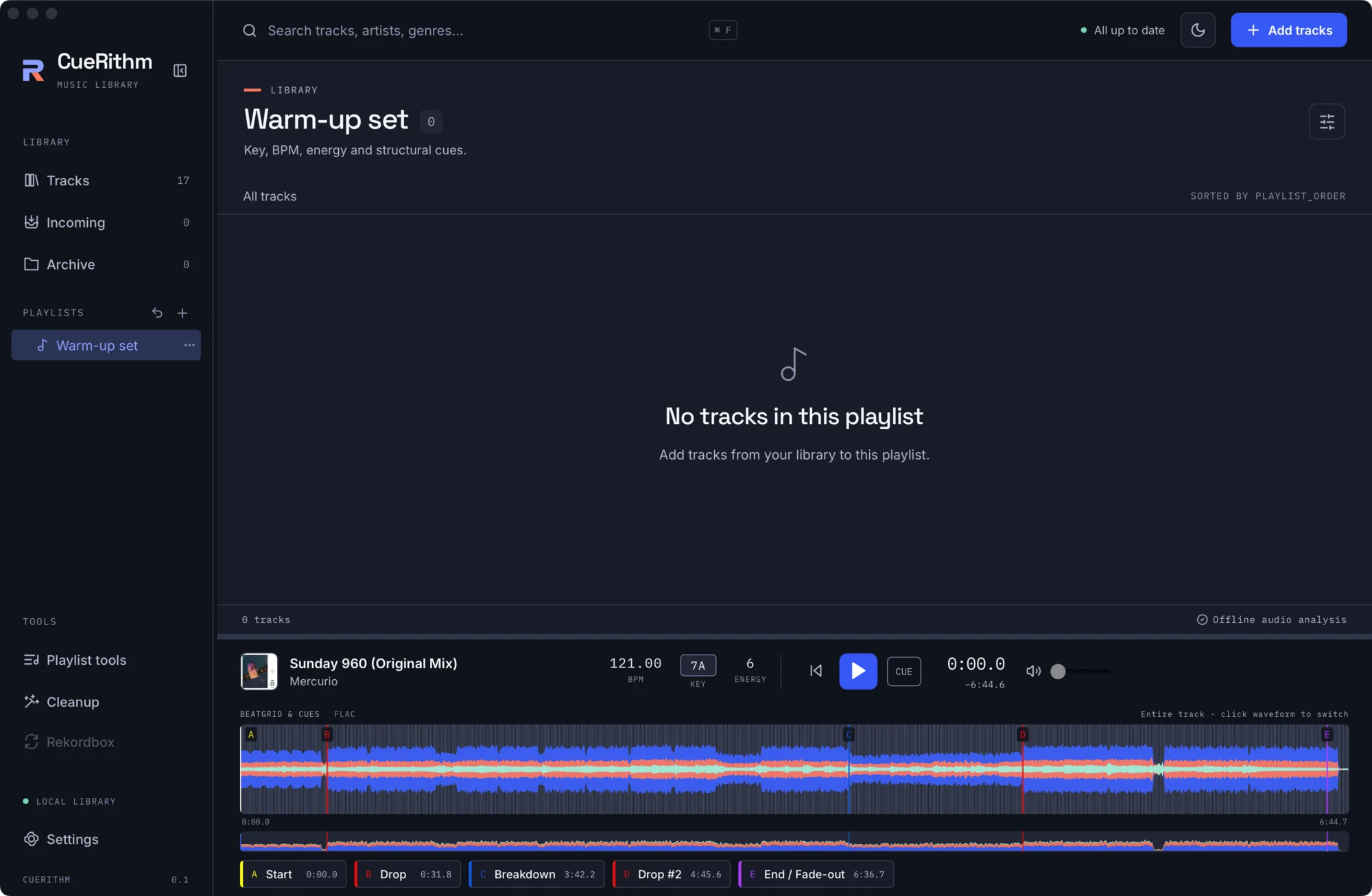Toggle dark mode moon icon

[1198, 30]
